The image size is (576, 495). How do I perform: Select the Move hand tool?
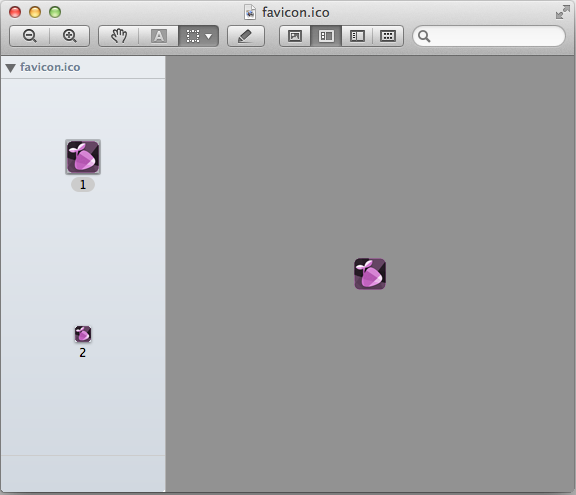coord(119,36)
